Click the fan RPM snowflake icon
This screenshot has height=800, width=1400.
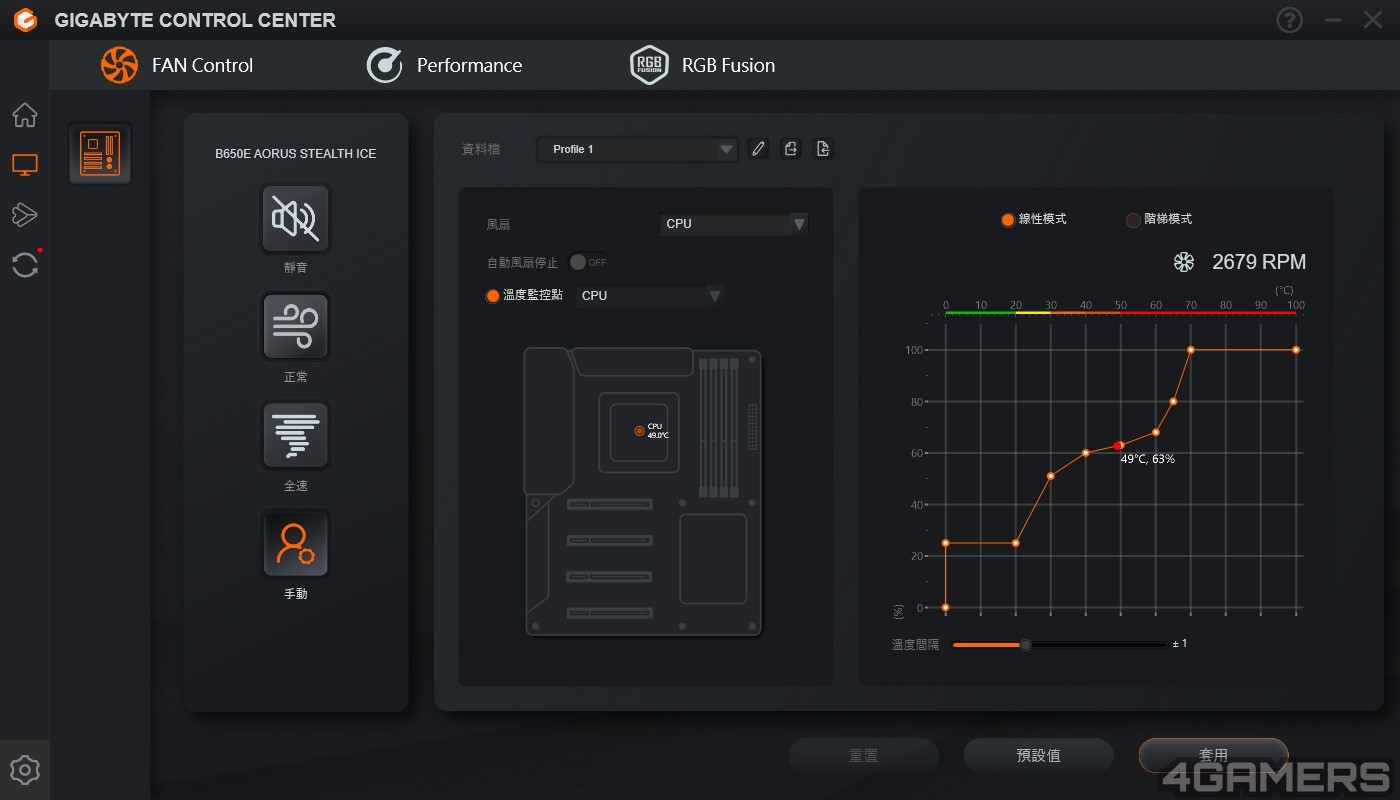click(1184, 262)
